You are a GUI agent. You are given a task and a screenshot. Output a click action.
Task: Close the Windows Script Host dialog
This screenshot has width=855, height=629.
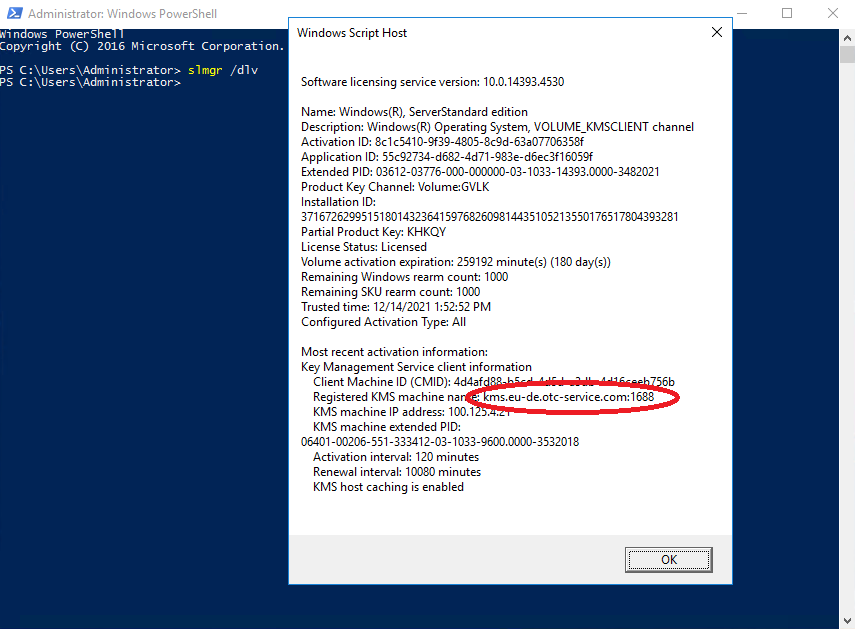(x=716, y=33)
